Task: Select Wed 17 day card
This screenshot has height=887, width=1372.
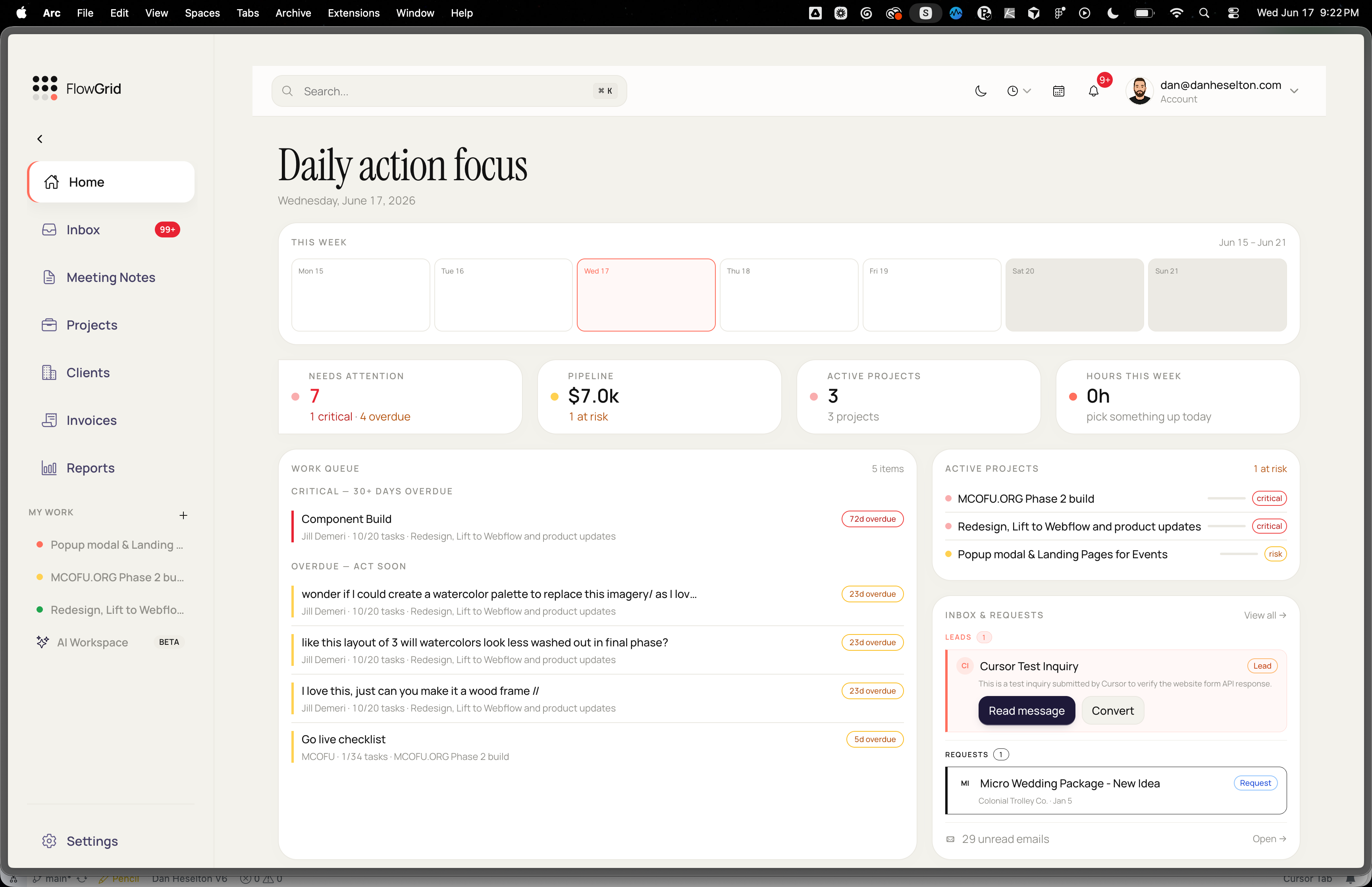Action: 646,295
